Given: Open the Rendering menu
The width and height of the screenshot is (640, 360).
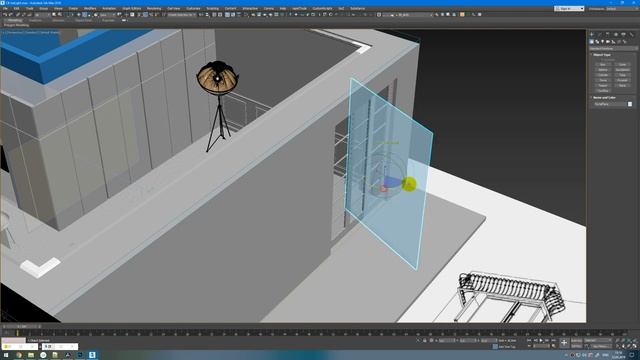Looking at the screenshot, I should pyautogui.click(x=154, y=8).
